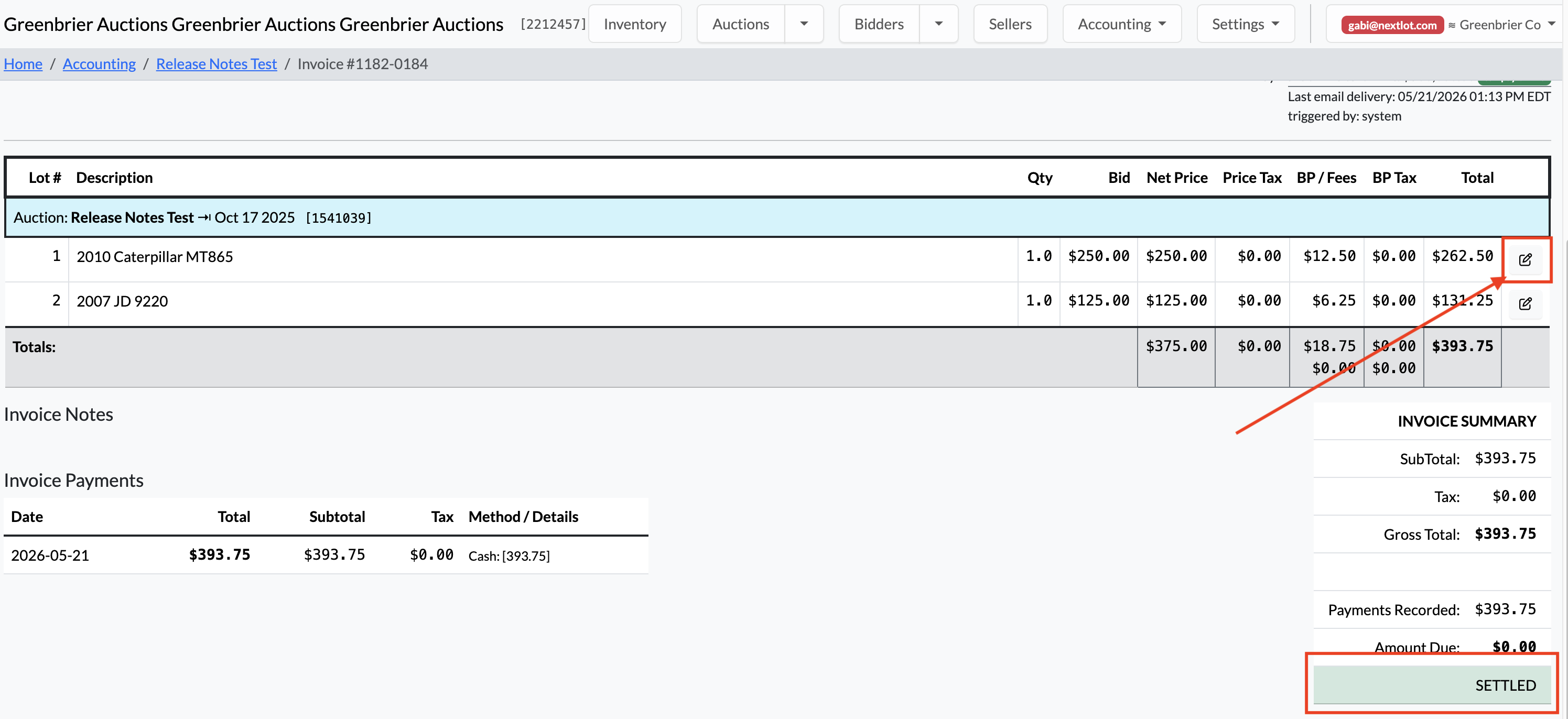Click the 2010 Caterpillar MT865 description
This screenshot has height=719, width=1568.
(x=155, y=257)
